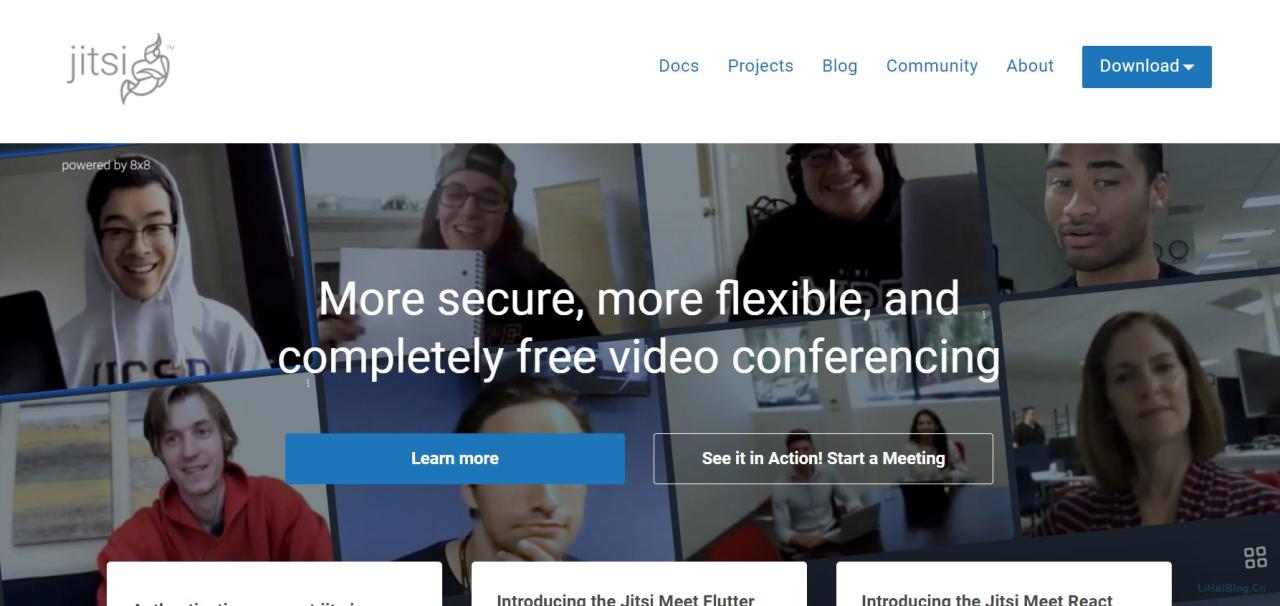Screen dimensions: 1280x606
Task: Click See it in Action! Start a Meeting
Action: 823,458
